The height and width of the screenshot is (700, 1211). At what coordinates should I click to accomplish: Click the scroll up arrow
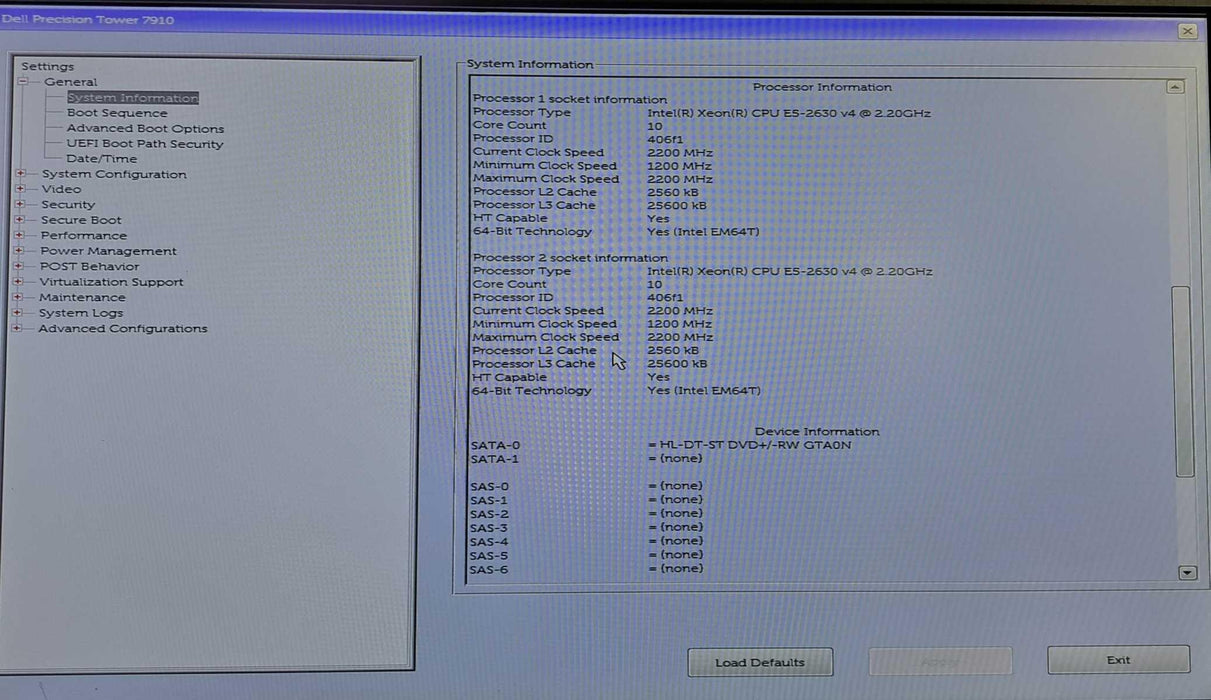tap(1175, 87)
